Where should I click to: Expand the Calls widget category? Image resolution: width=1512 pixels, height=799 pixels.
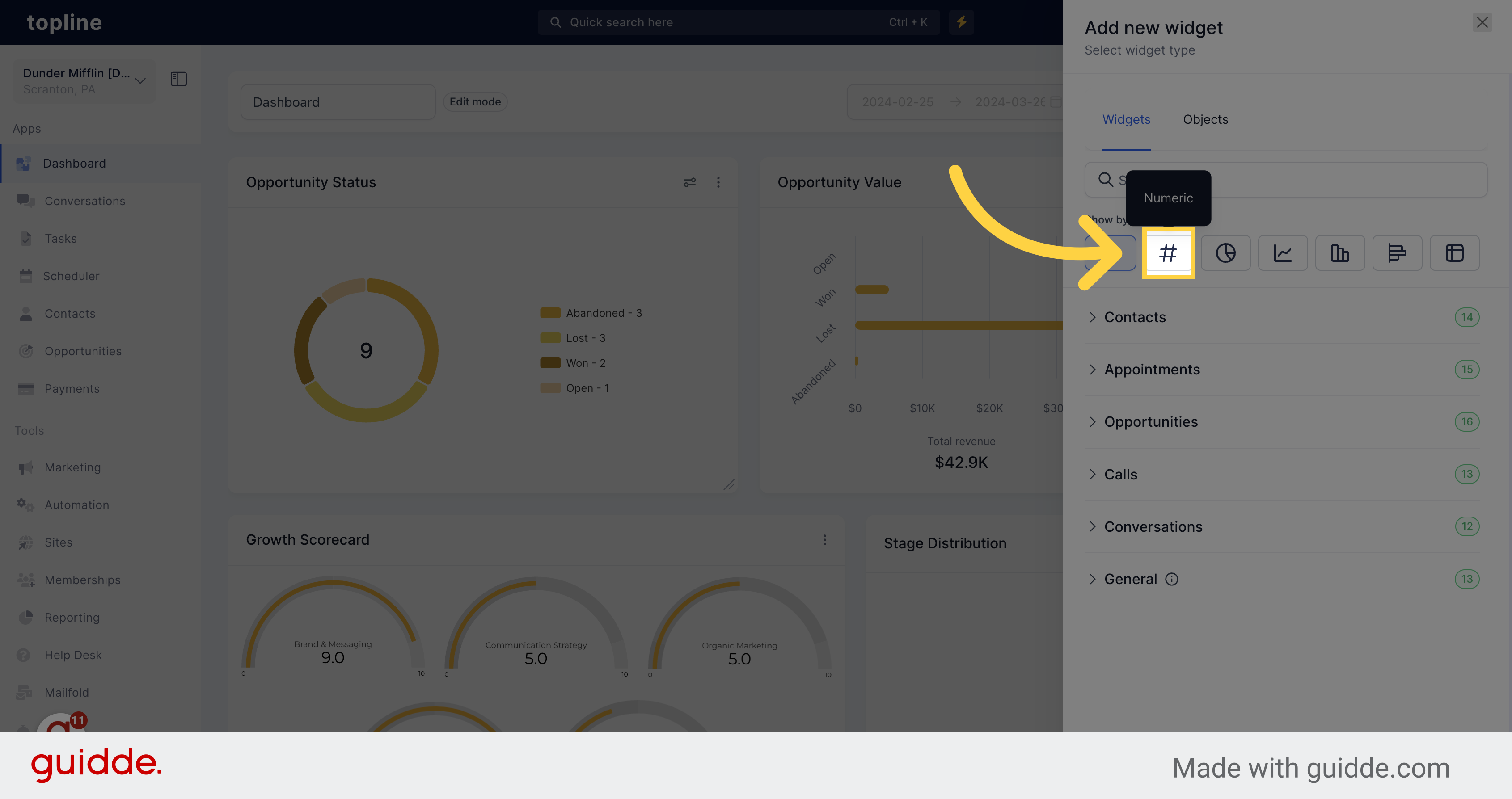pyautogui.click(x=1283, y=474)
